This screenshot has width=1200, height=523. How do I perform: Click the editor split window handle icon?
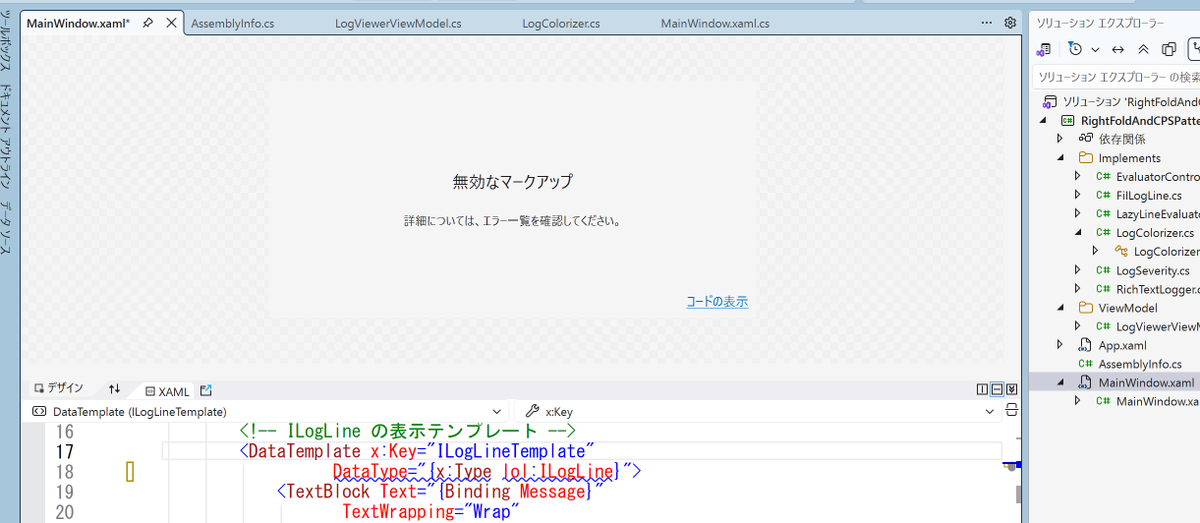1011,410
